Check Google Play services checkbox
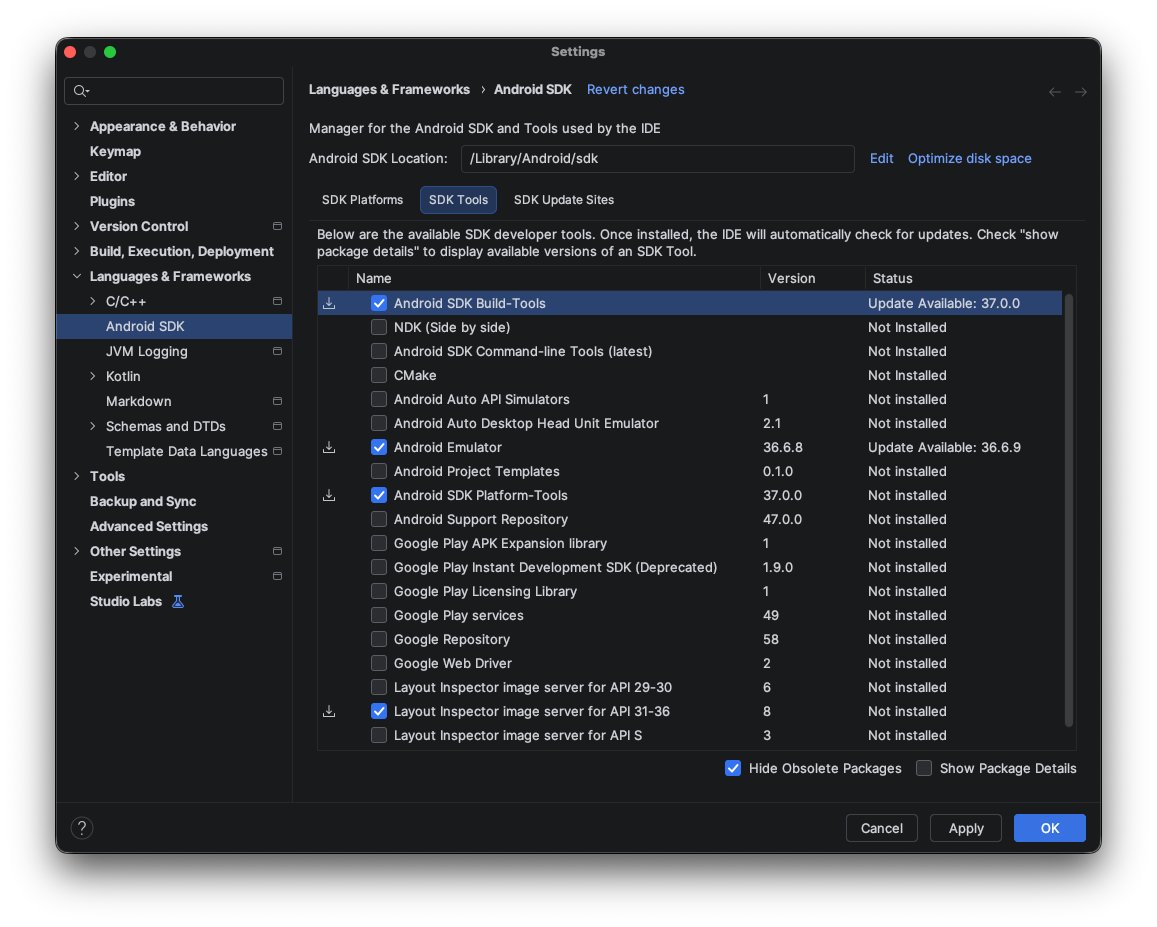 tap(379, 615)
